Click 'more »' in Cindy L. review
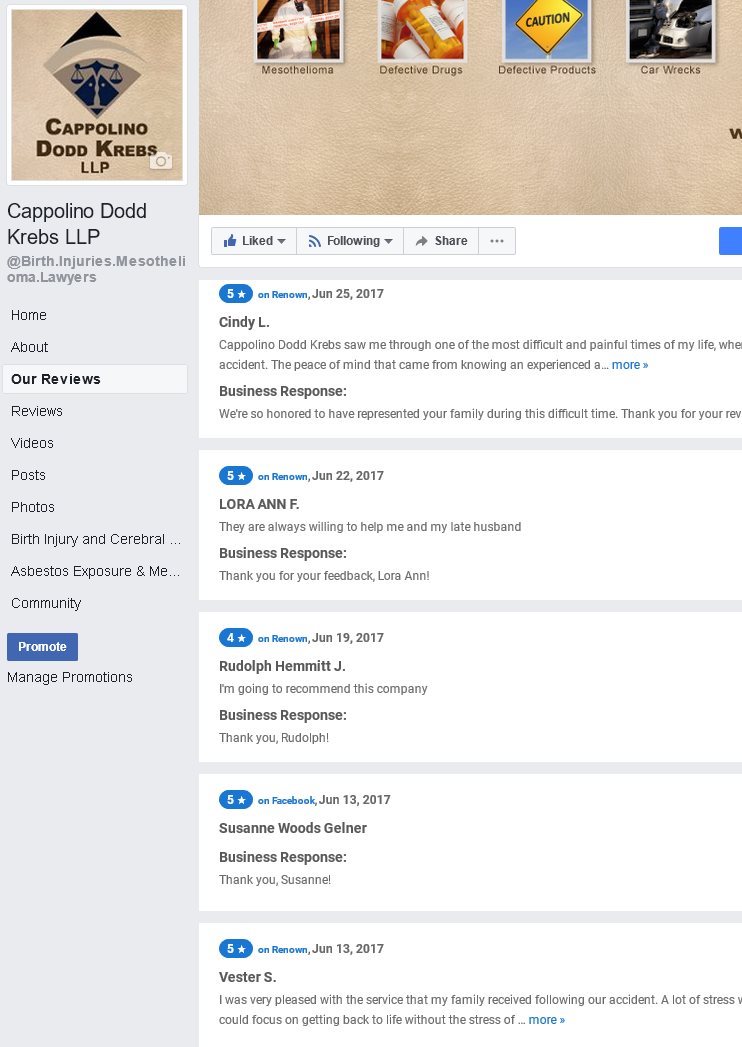The image size is (742, 1047). tap(630, 365)
